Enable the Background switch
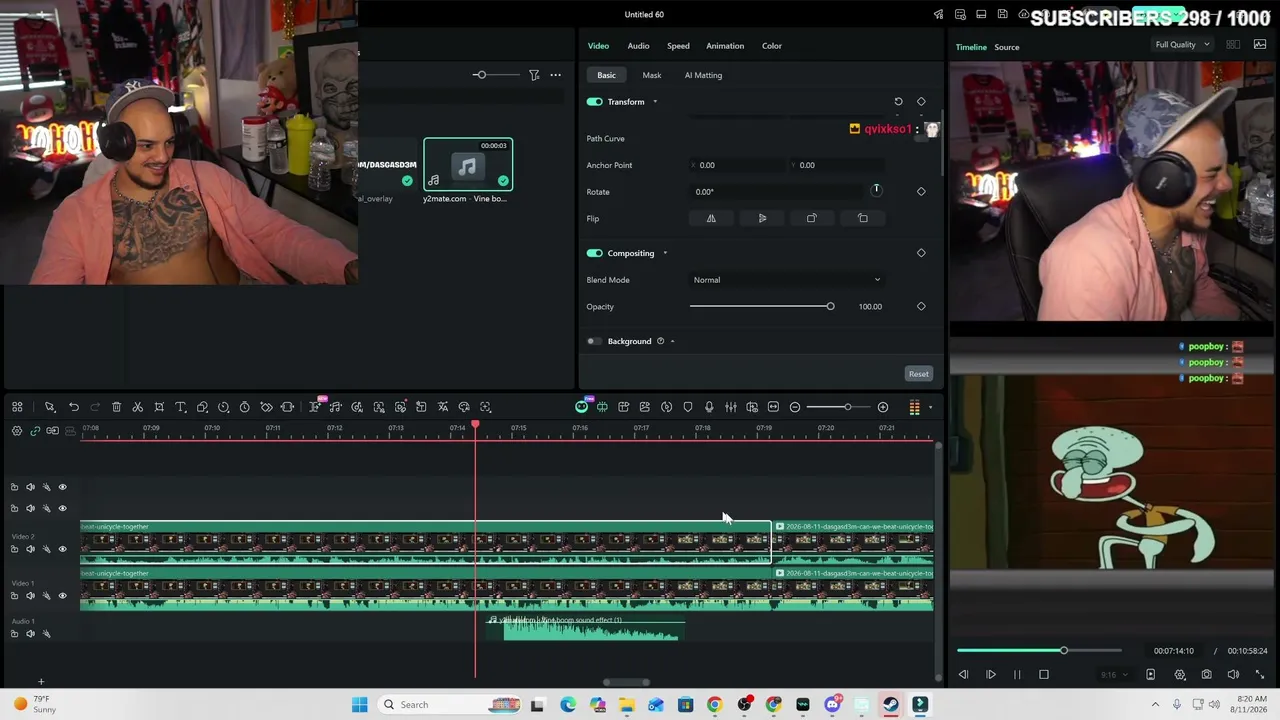The width and height of the screenshot is (1280, 720). pyautogui.click(x=595, y=341)
